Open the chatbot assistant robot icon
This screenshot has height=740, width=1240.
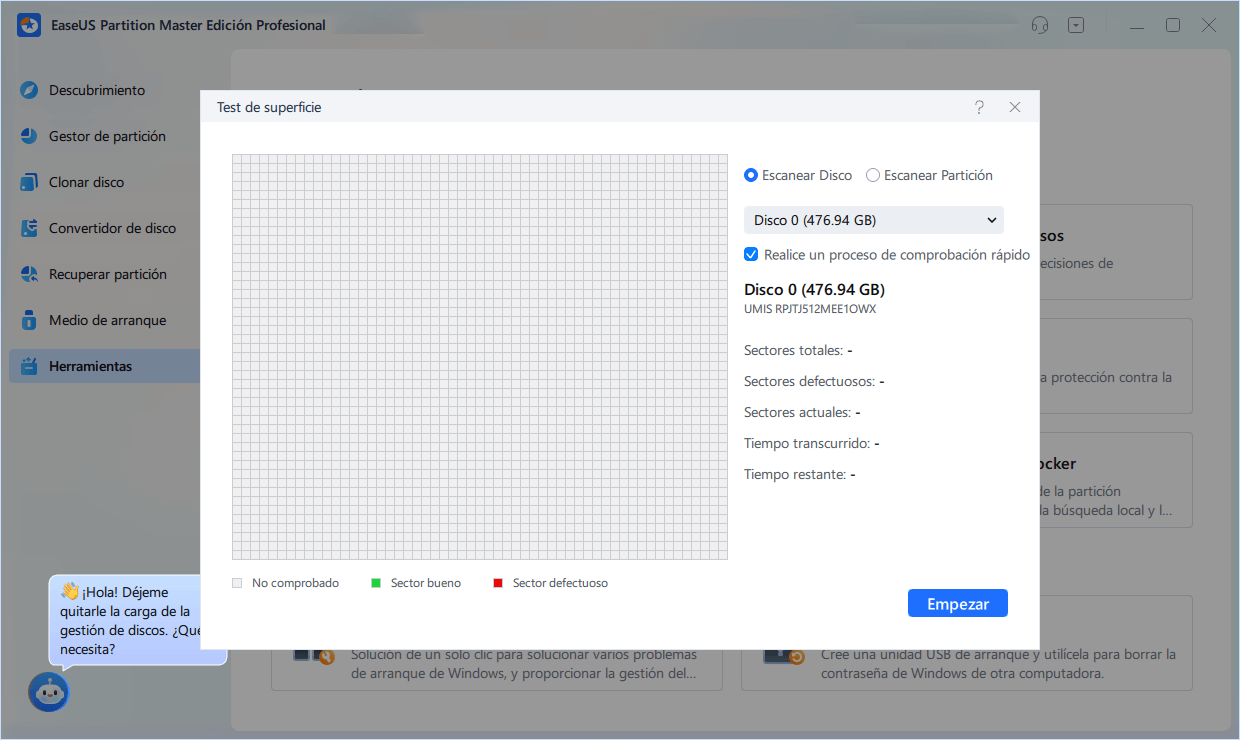coord(49,691)
